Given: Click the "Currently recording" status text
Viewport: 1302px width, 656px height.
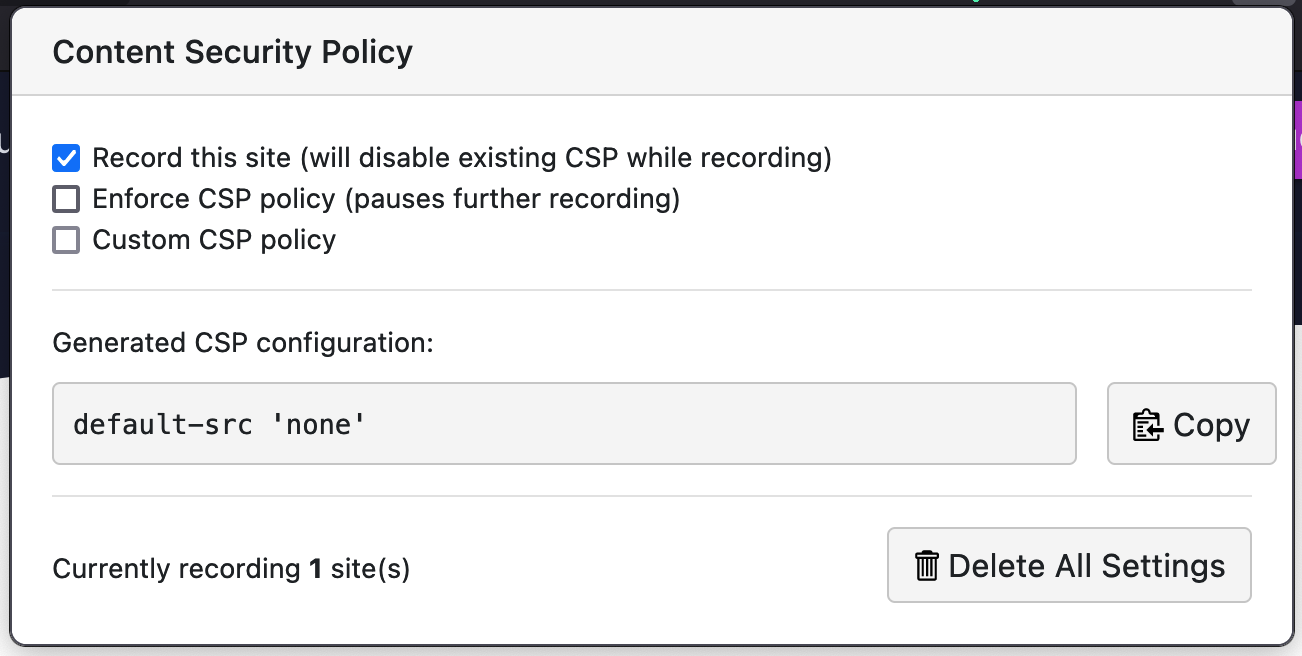Looking at the screenshot, I should click(176, 569).
